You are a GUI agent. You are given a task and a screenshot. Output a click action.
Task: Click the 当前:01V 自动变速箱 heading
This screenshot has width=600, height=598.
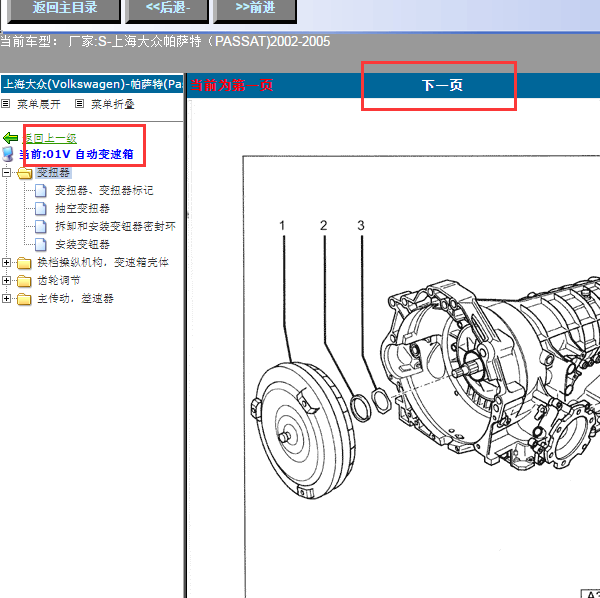tap(76, 154)
